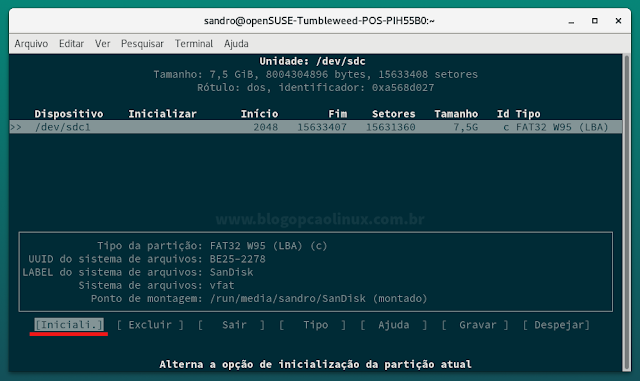
Task: Click the FAT32 W95 (LBA) type cell
Action: coord(562,127)
